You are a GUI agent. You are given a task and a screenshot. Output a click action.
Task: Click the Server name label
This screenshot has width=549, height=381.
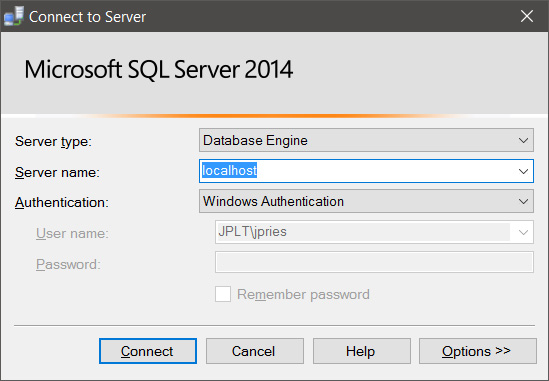(57, 172)
